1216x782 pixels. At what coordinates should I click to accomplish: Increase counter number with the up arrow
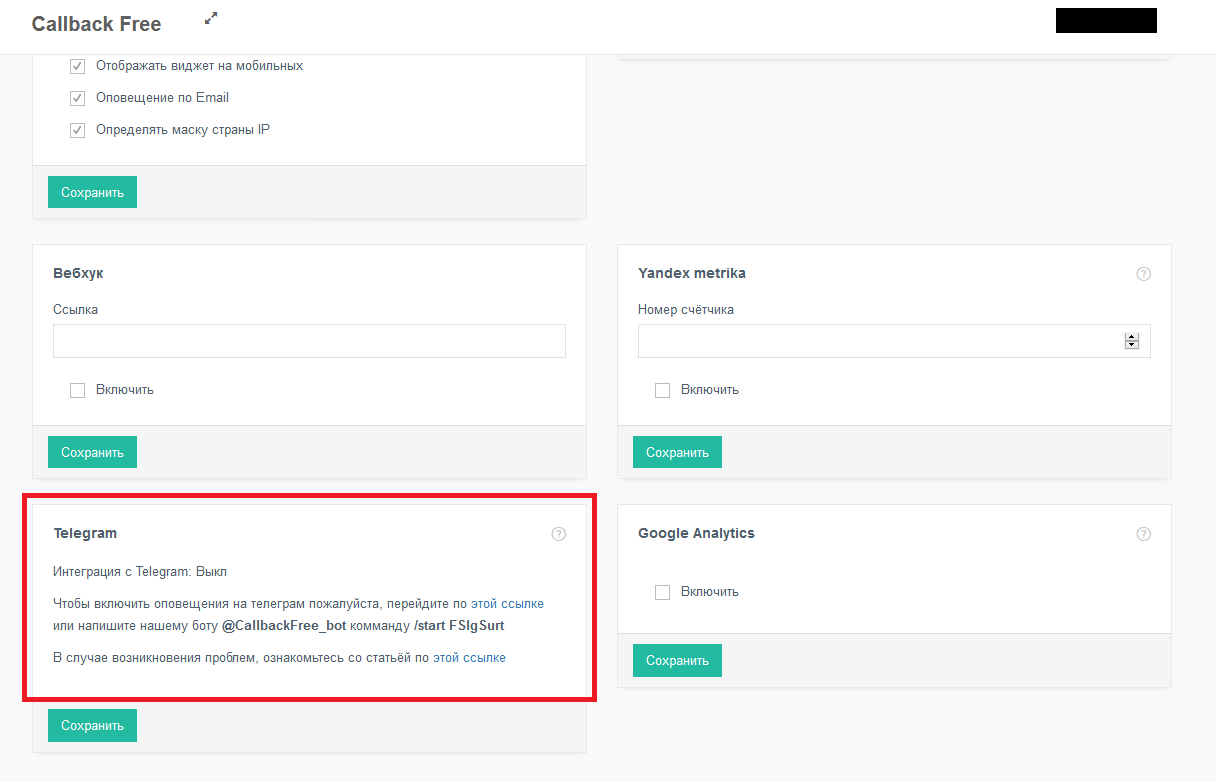pyautogui.click(x=1132, y=337)
